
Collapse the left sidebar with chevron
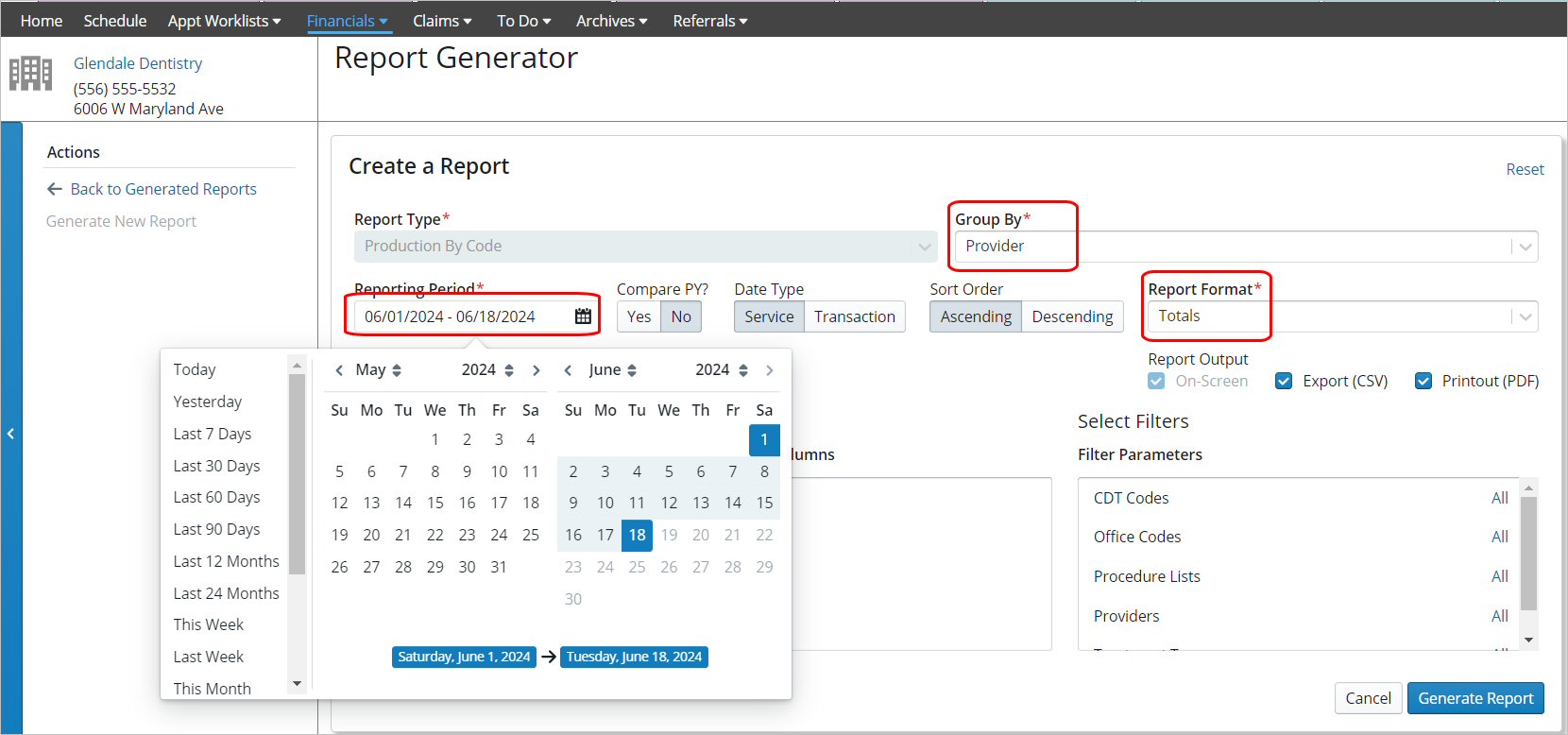10,434
